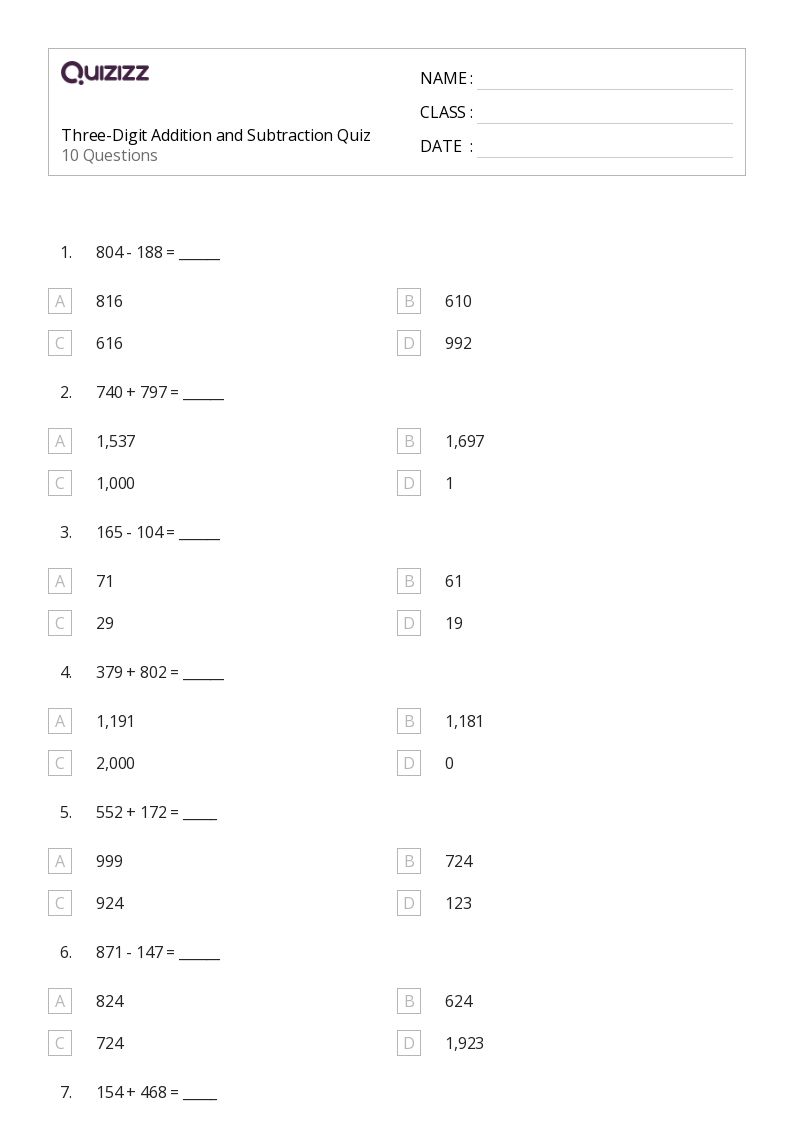Choose box A beside 1,191
Screen dimensions: 794x1123
(60, 721)
